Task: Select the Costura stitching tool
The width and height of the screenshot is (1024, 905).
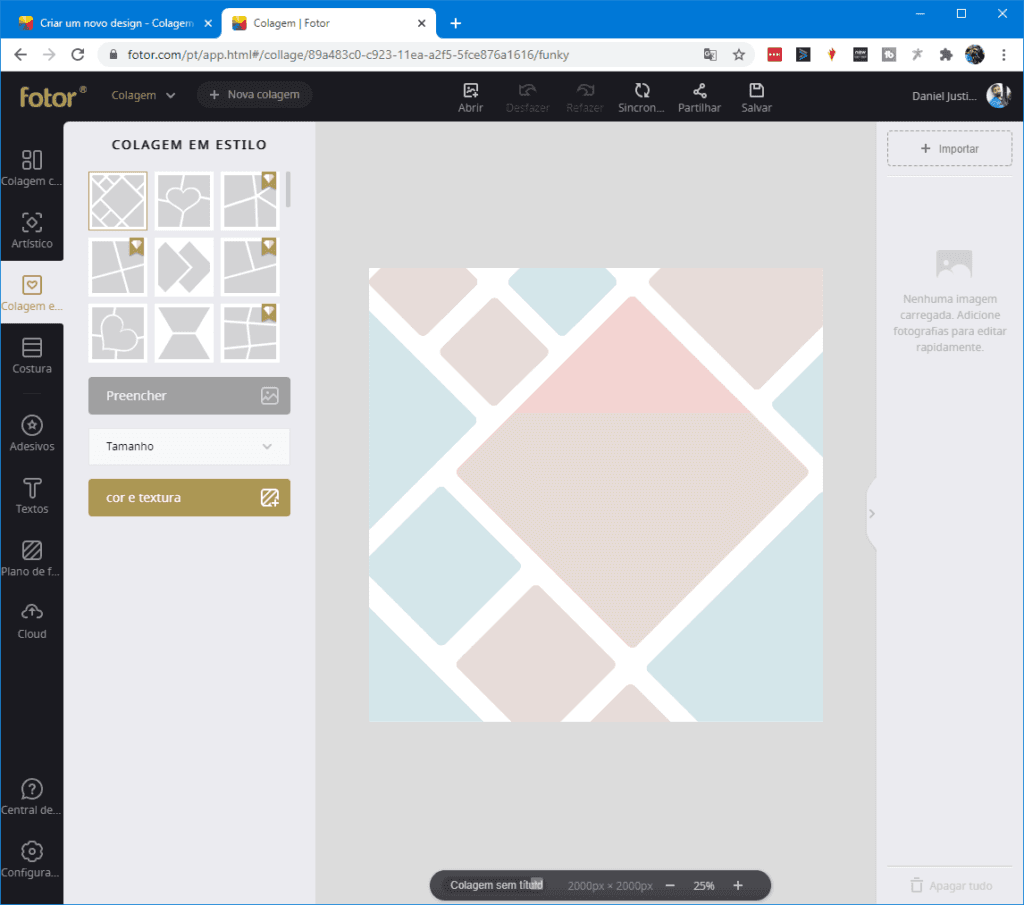Action: pos(32,355)
